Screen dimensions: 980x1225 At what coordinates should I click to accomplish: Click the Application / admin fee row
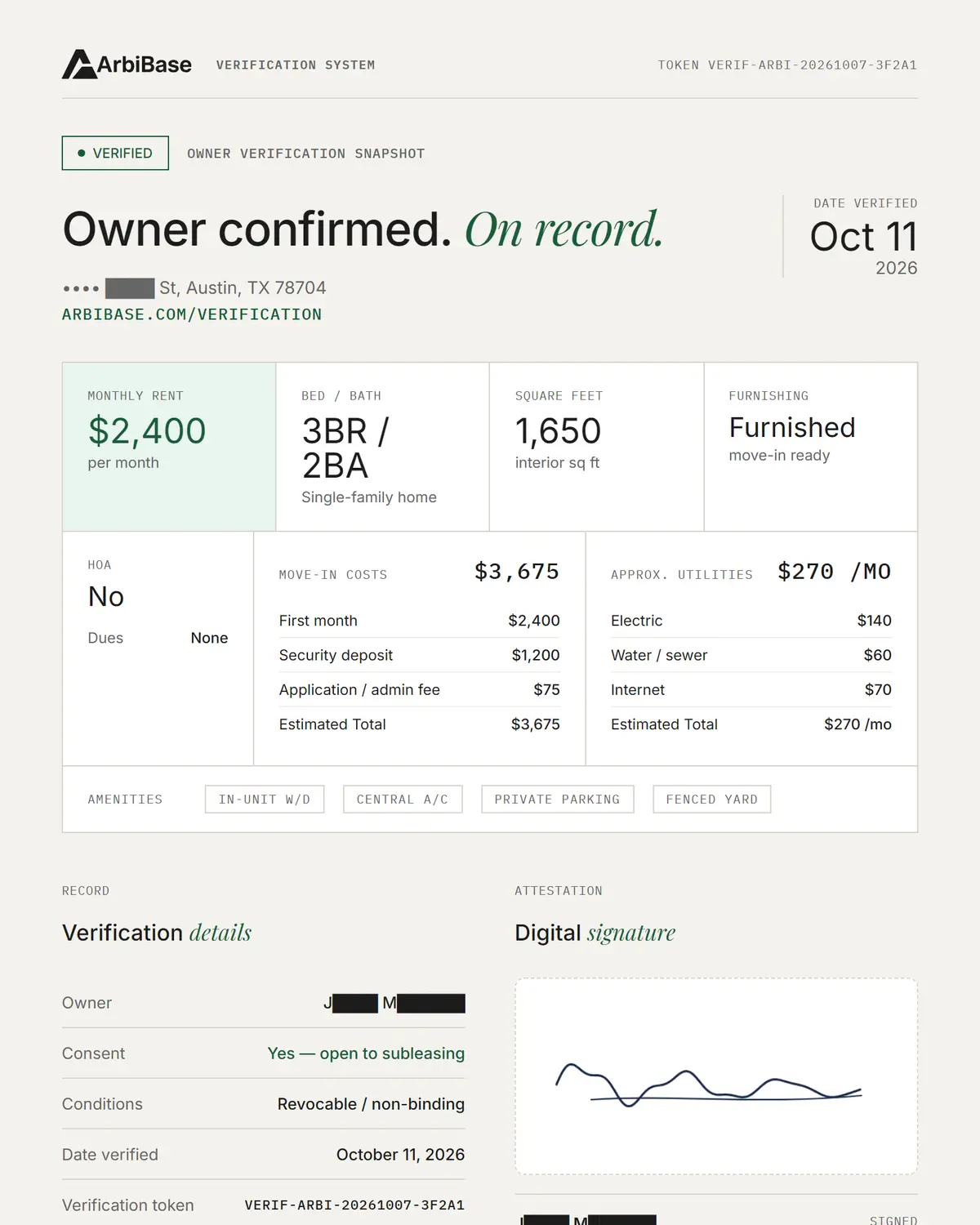pyautogui.click(x=420, y=689)
